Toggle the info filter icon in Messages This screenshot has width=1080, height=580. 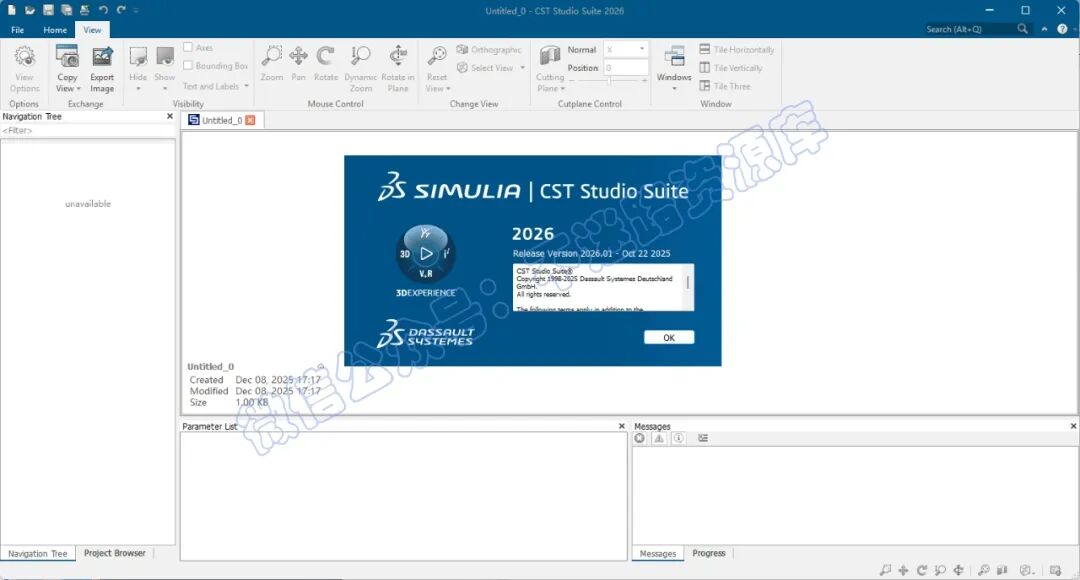[678, 438]
